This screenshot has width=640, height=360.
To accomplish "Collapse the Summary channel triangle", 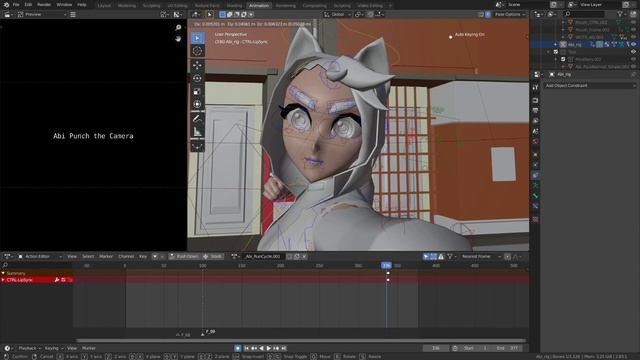I will (3, 273).
